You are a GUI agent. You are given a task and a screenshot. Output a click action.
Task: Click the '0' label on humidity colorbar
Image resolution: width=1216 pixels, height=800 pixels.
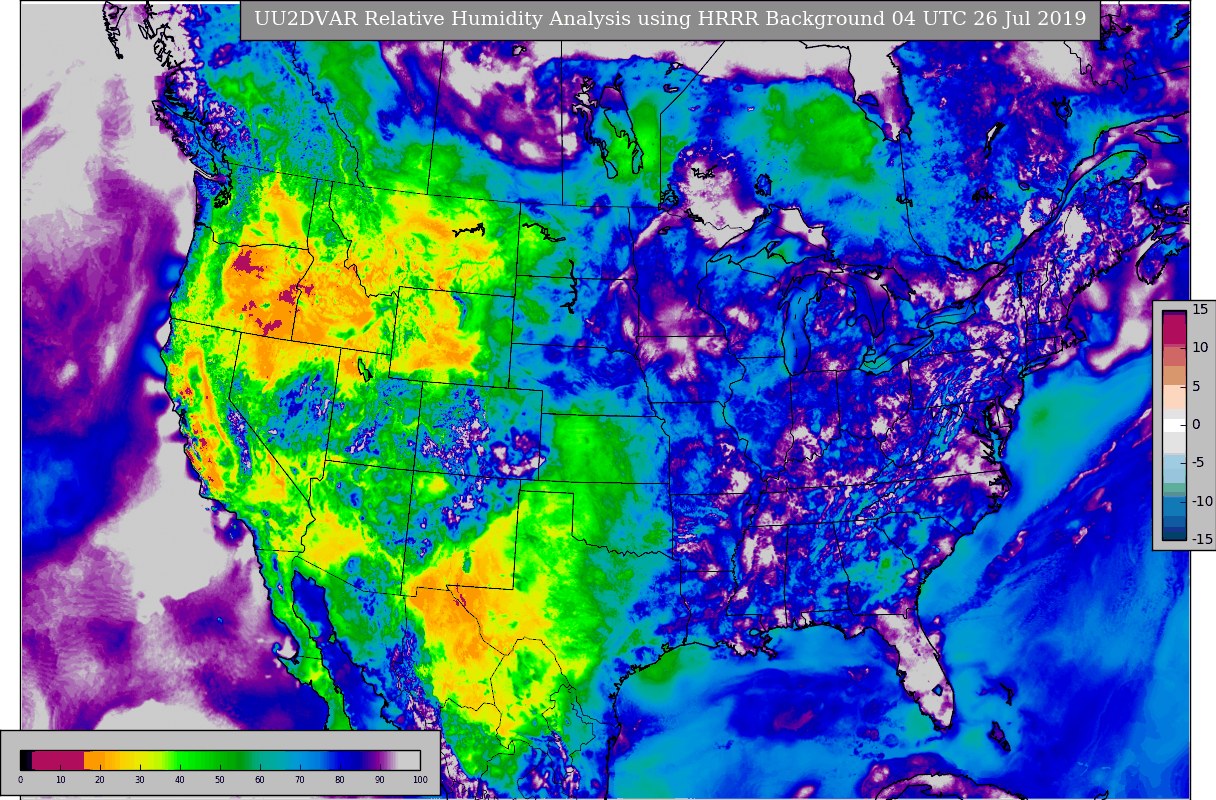coord(20,780)
